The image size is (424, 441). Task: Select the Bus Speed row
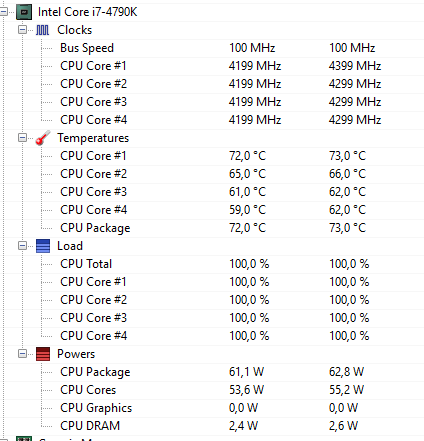(213, 48)
